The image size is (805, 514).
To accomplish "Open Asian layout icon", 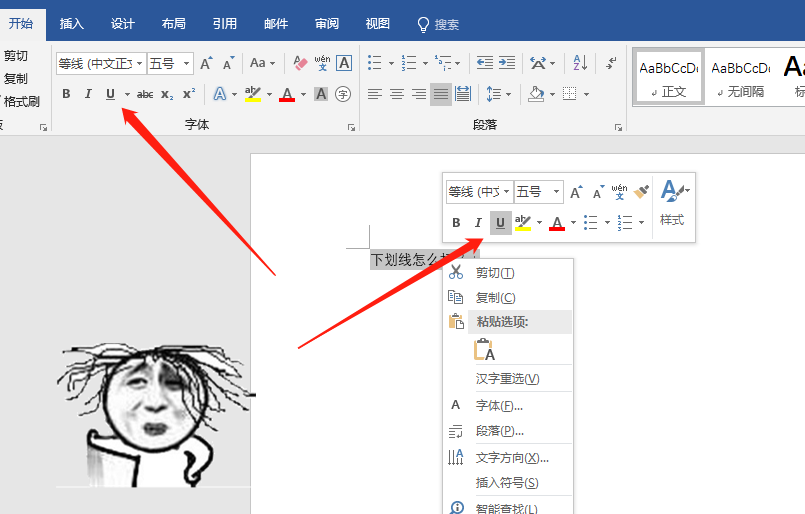I will click(x=538, y=63).
